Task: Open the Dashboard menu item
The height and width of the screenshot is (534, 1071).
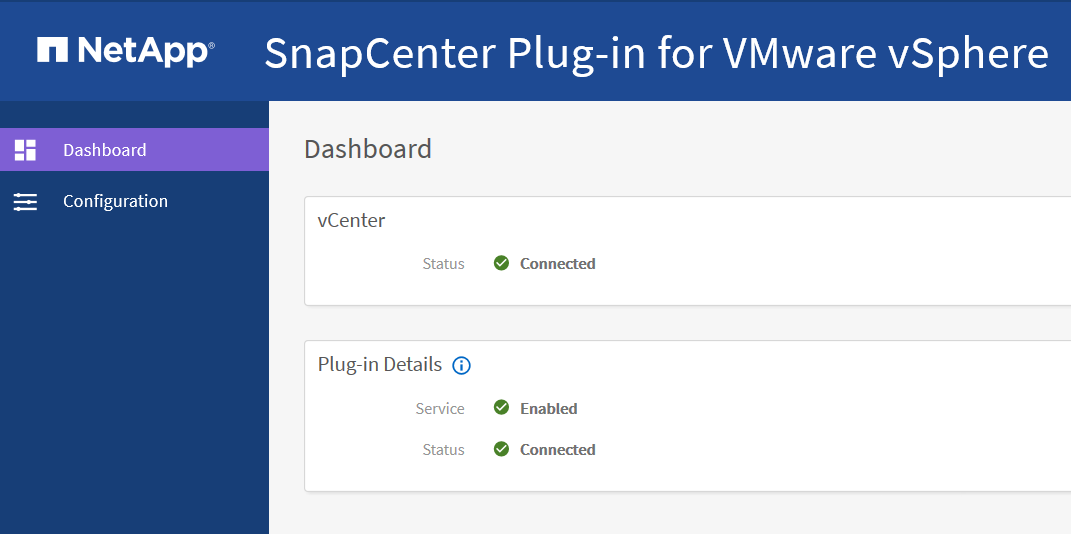Action: click(104, 150)
